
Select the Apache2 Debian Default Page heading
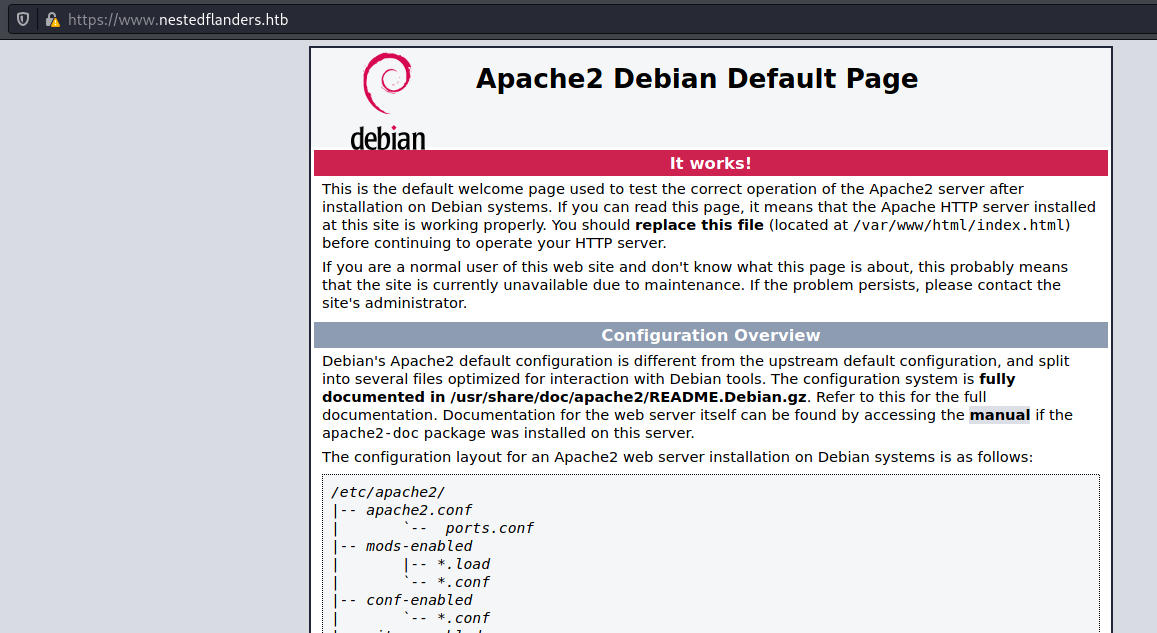(x=697, y=79)
